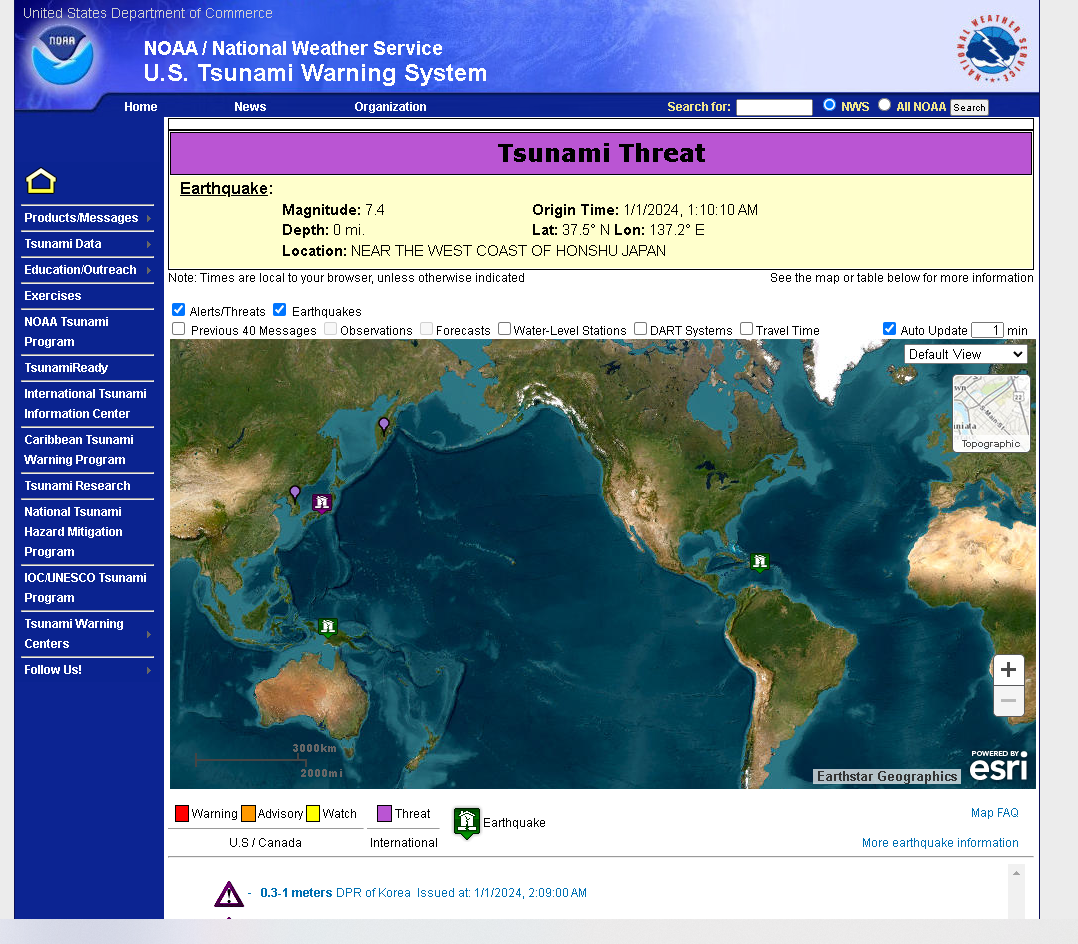The height and width of the screenshot is (944, 1078).
Task: Disable Auto Update checkbox
Action: (890, 329)
